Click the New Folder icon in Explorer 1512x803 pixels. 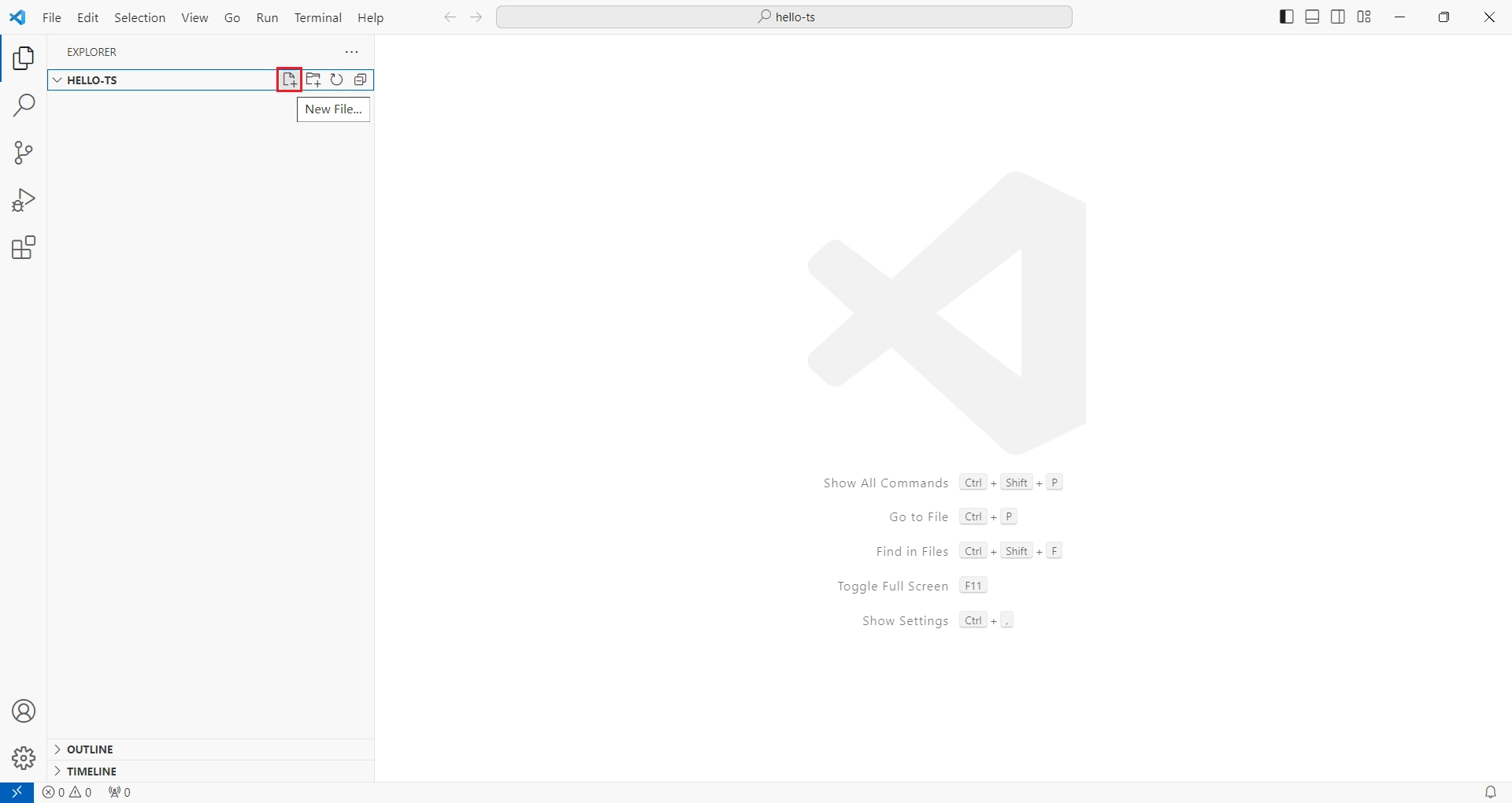tap(313, 80)
